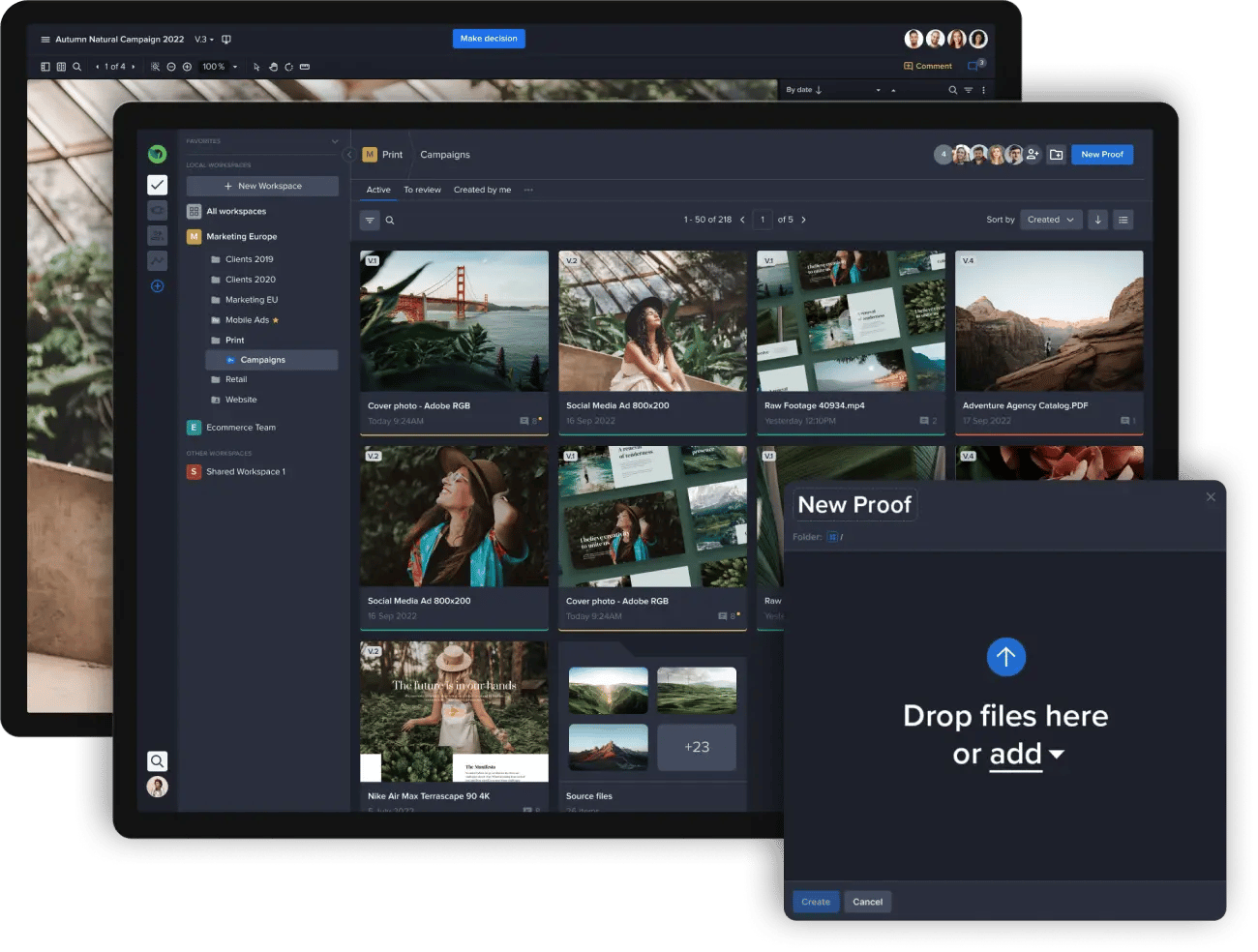Expand the Favorites section chevron
Screen dimensions: 1258x952
pos(335,141)
